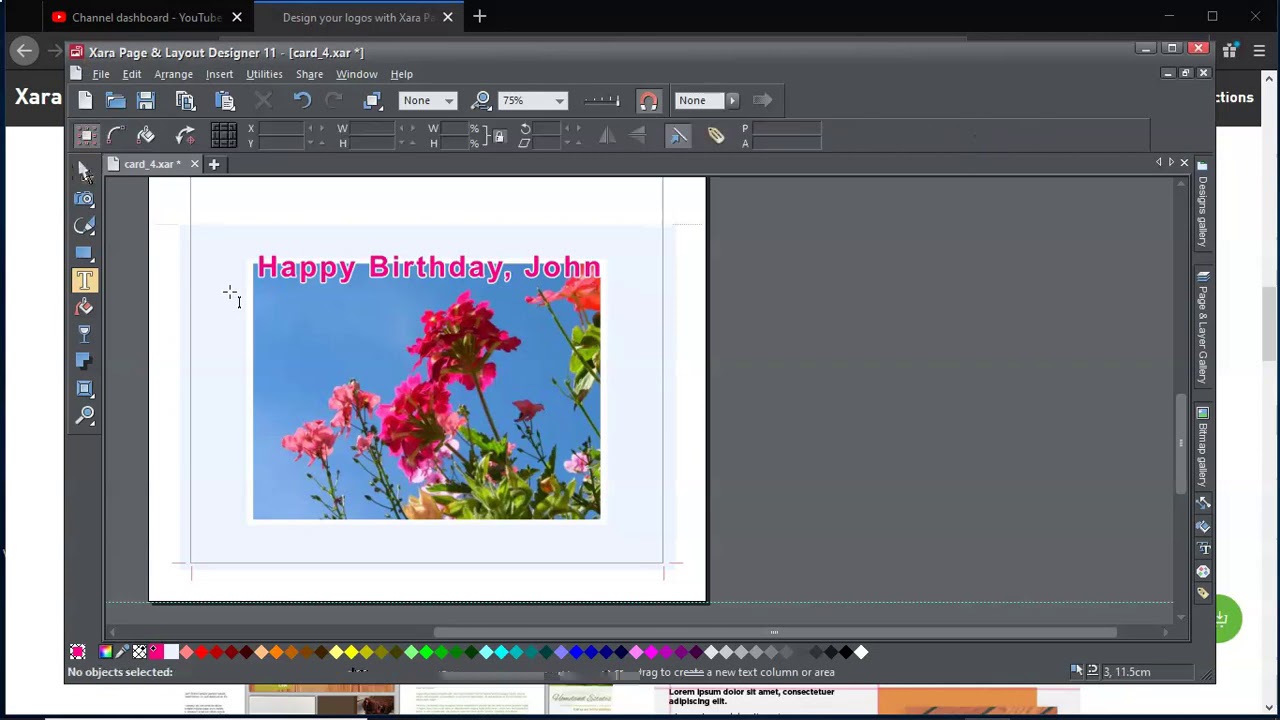1280x720 pixels.
Task: Click the curved line infobar icon
Action: [x=116, y=136]
